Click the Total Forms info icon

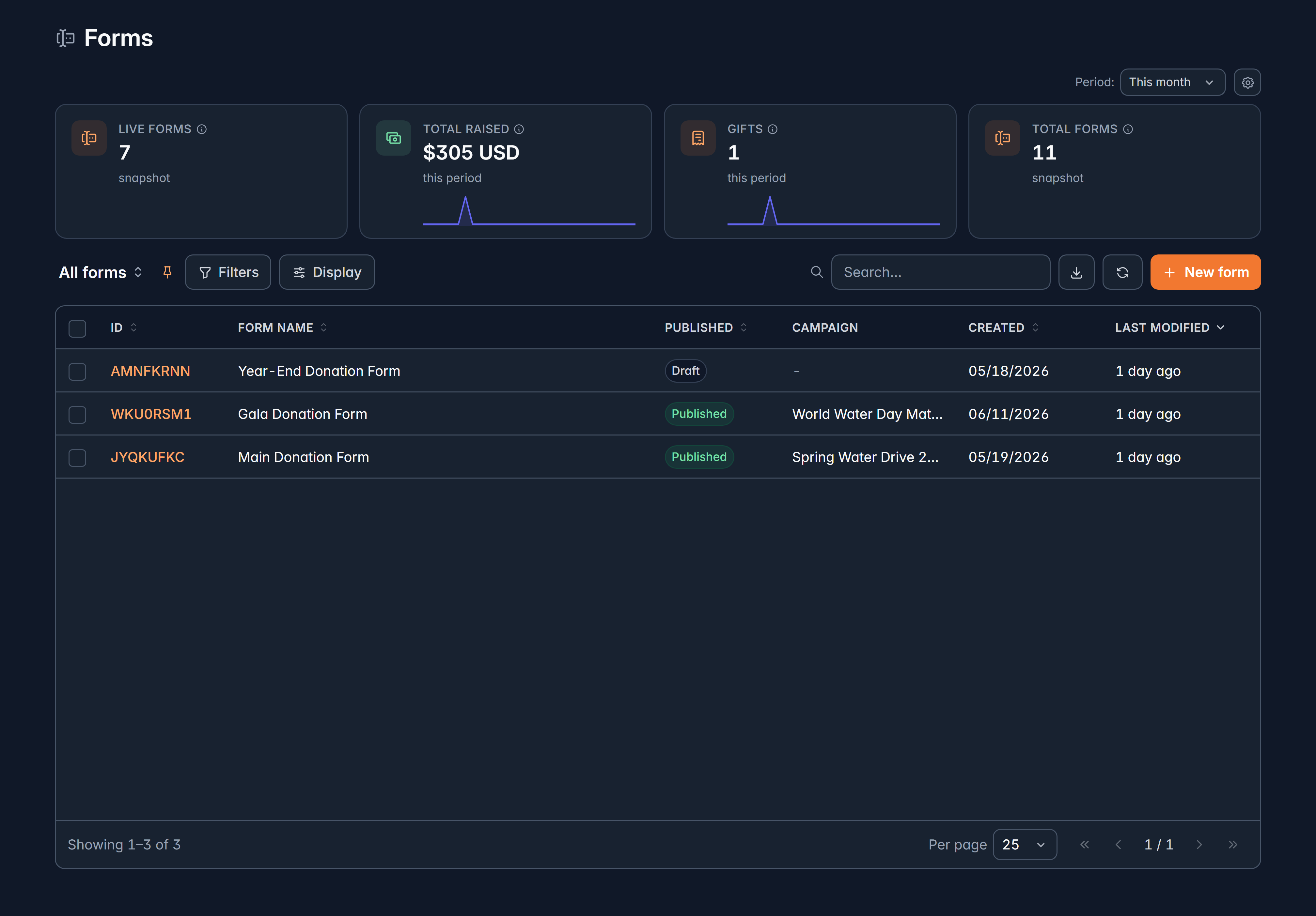coord(1127,130)
